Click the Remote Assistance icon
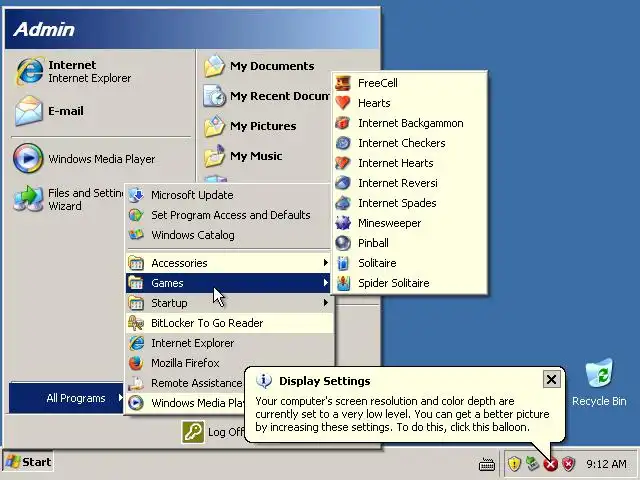Viewport: 640px width, 480px height. point(136,383)
